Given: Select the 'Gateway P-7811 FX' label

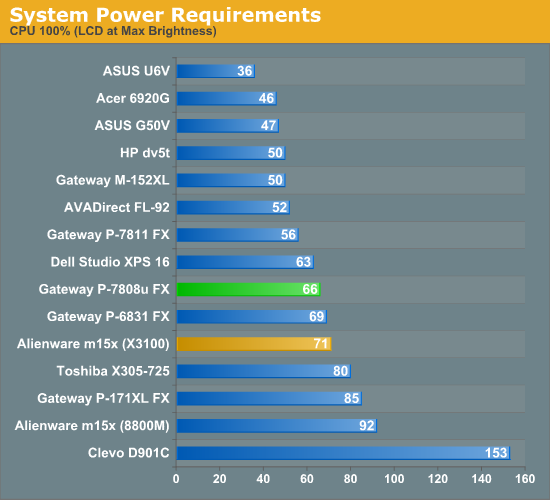Looking at the screenshot, I should [108, 234].
